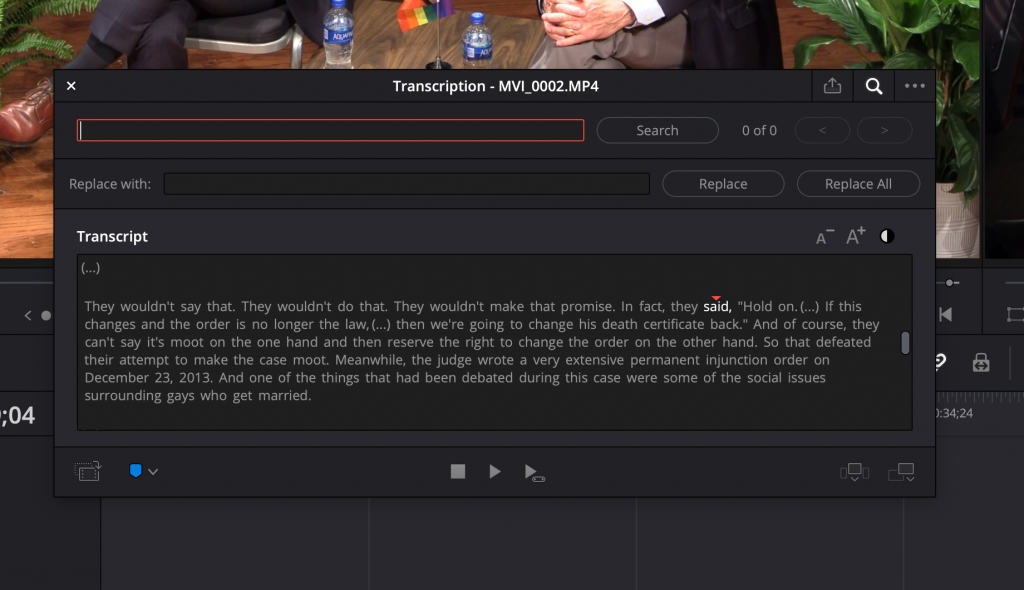Toggle the search magnifier icon

[874, 86]
